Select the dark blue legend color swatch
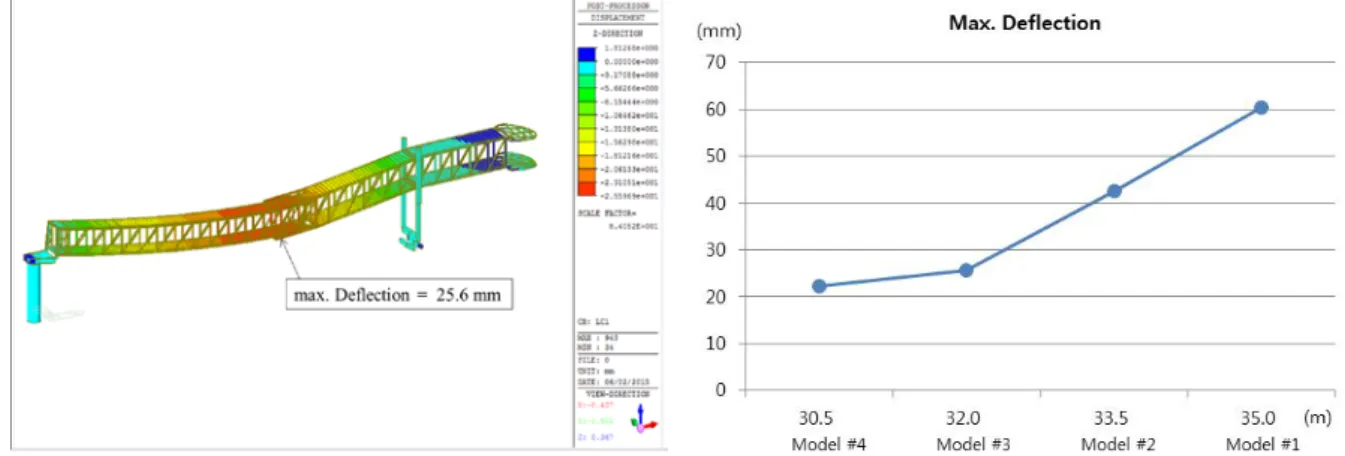1345x456 pixels. pyautogui.click(x=586, y=54)
